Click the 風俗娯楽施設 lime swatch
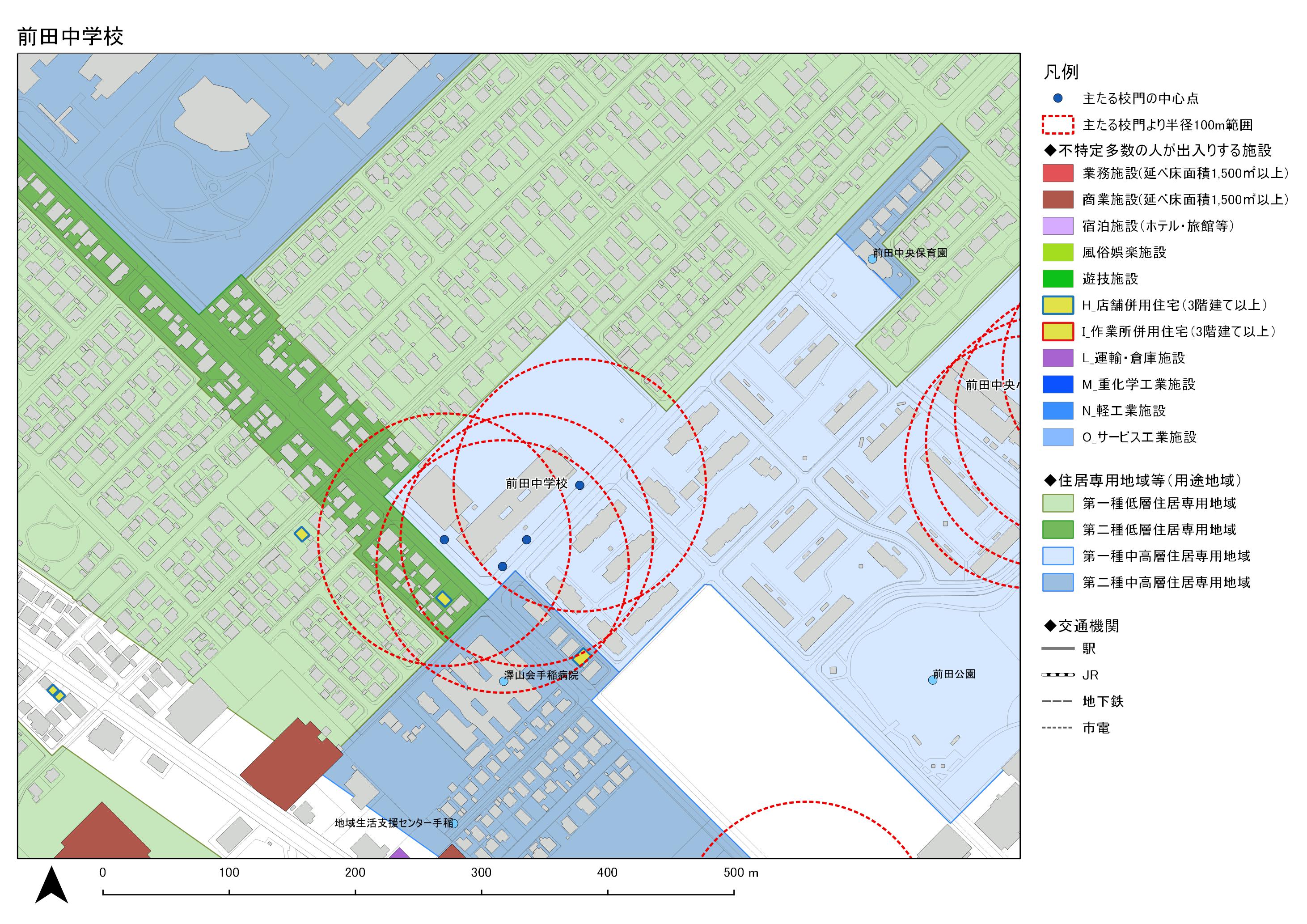 pyautogui.click(x=1057, y=252)
